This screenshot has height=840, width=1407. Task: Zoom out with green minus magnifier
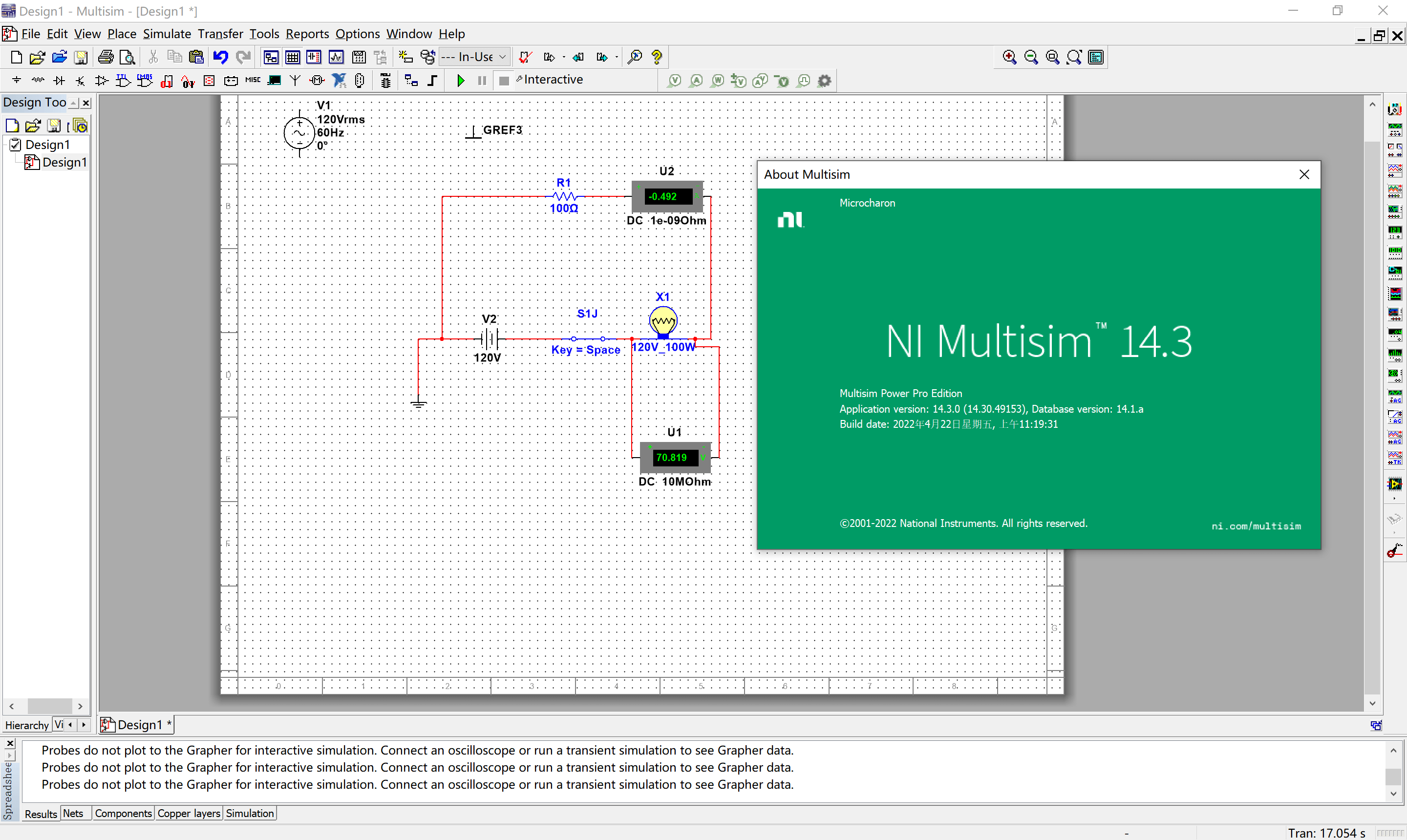[1031, 57]
